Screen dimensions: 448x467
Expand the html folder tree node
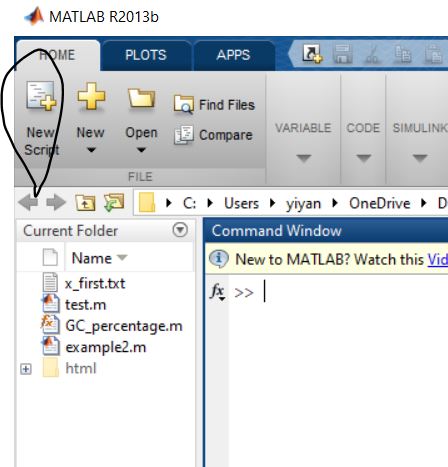pos(26,369)
